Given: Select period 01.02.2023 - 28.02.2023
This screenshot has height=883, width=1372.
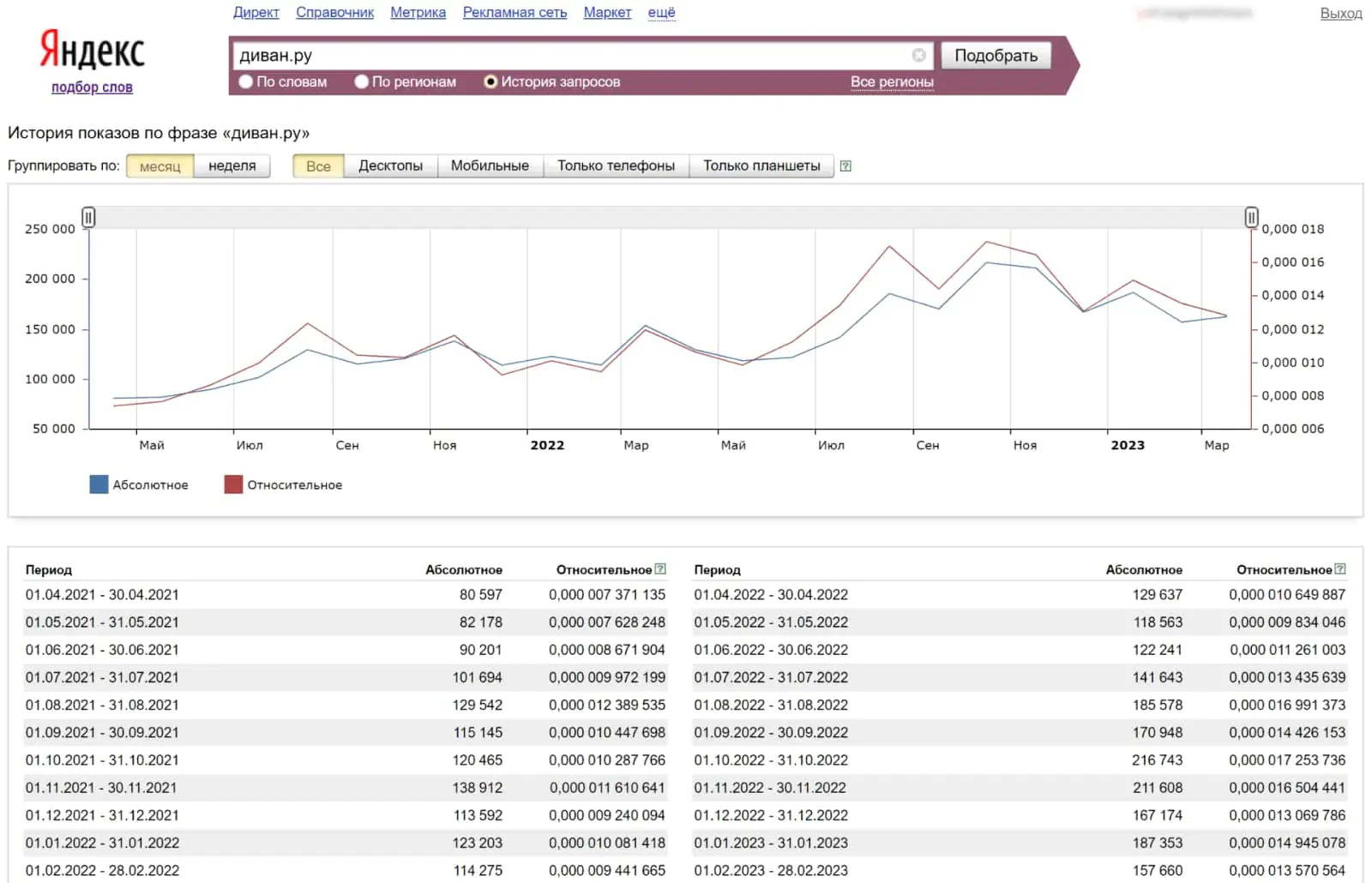Looking at the screenshot, I should point(771,871).
